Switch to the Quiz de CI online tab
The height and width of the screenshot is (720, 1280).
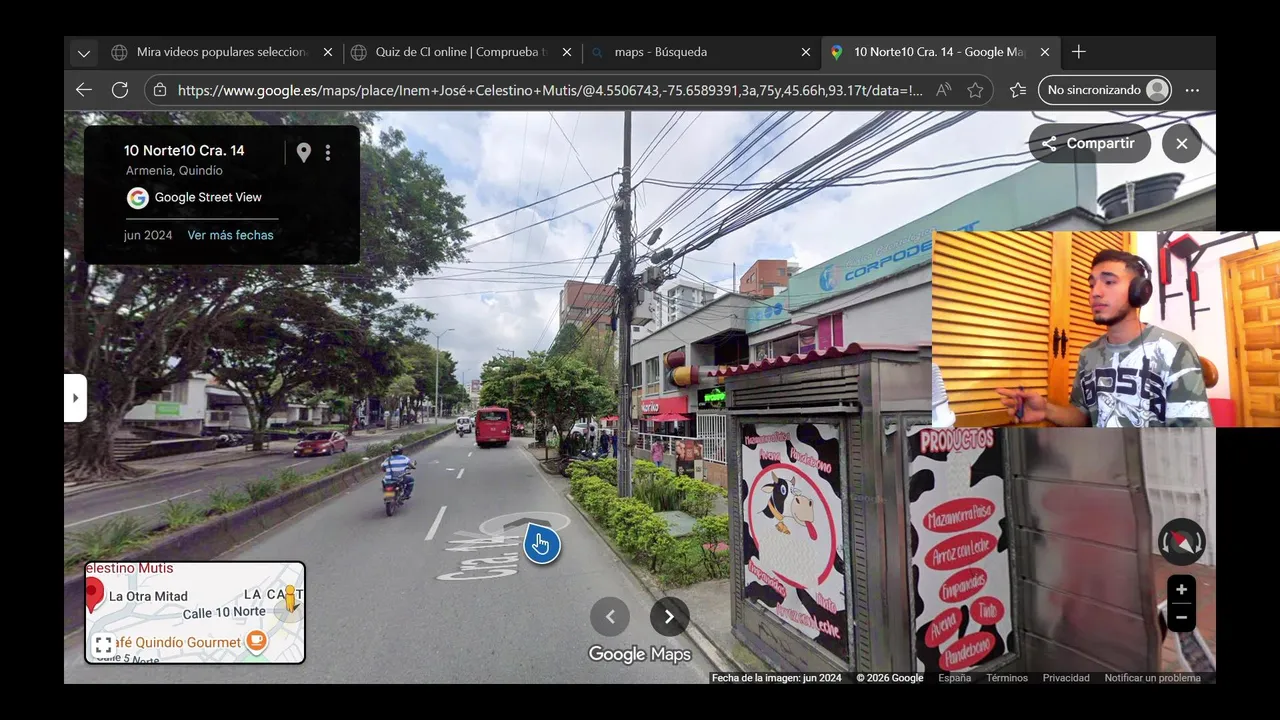461,52
